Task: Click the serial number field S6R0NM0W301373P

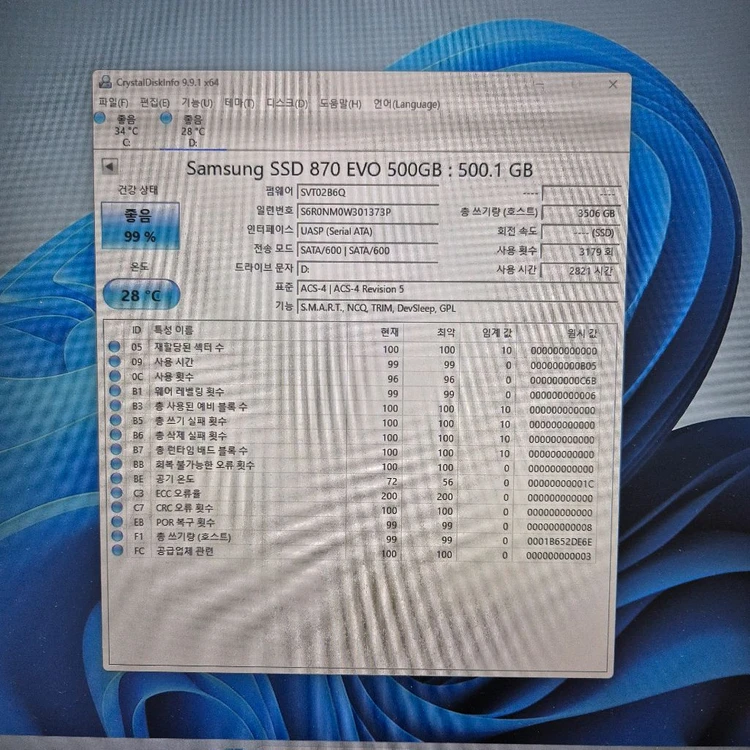Action: [x=367, y=211]
